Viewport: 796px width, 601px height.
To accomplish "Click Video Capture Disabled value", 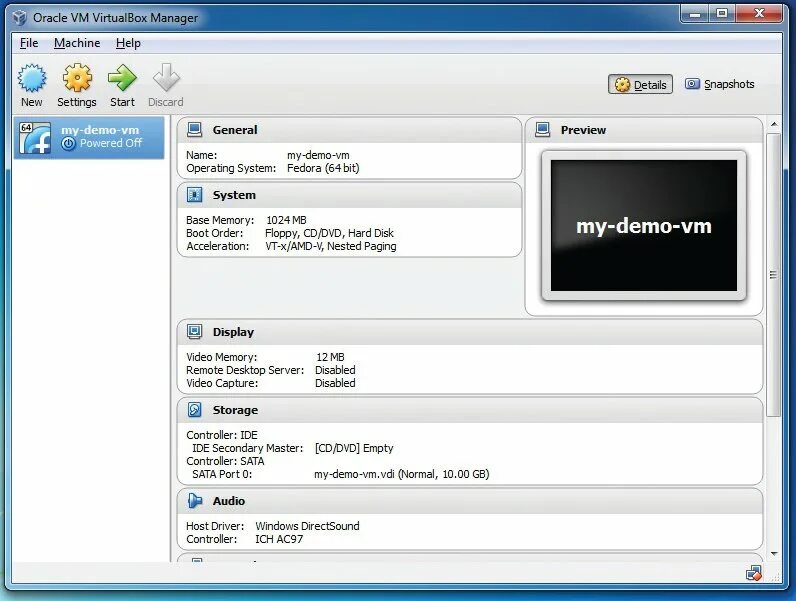I will click(x=335, y=383).
